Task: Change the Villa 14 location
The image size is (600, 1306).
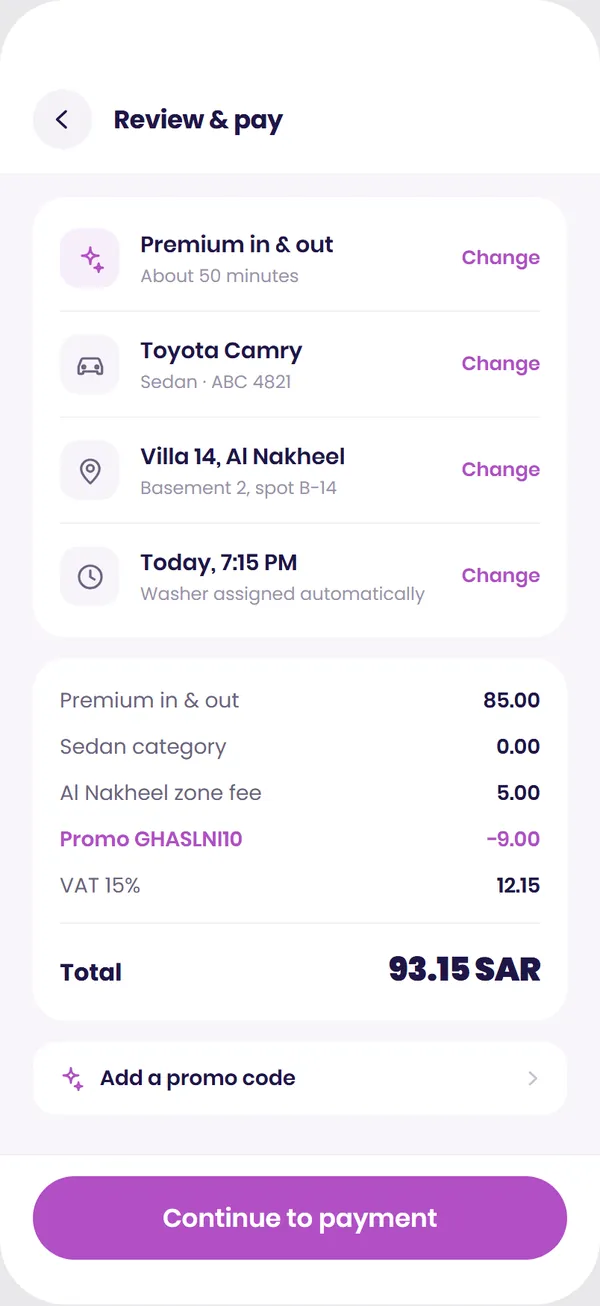Action: [500, 470]
